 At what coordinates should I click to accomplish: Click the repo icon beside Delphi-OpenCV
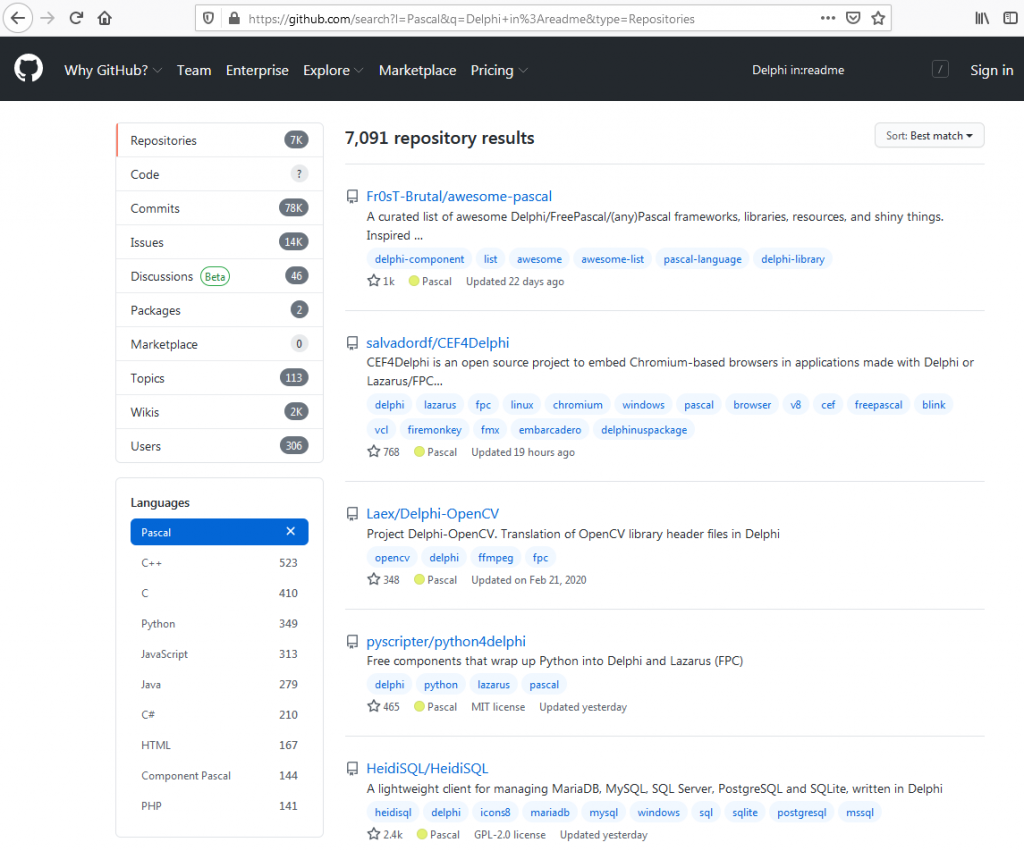pos(352,514)
